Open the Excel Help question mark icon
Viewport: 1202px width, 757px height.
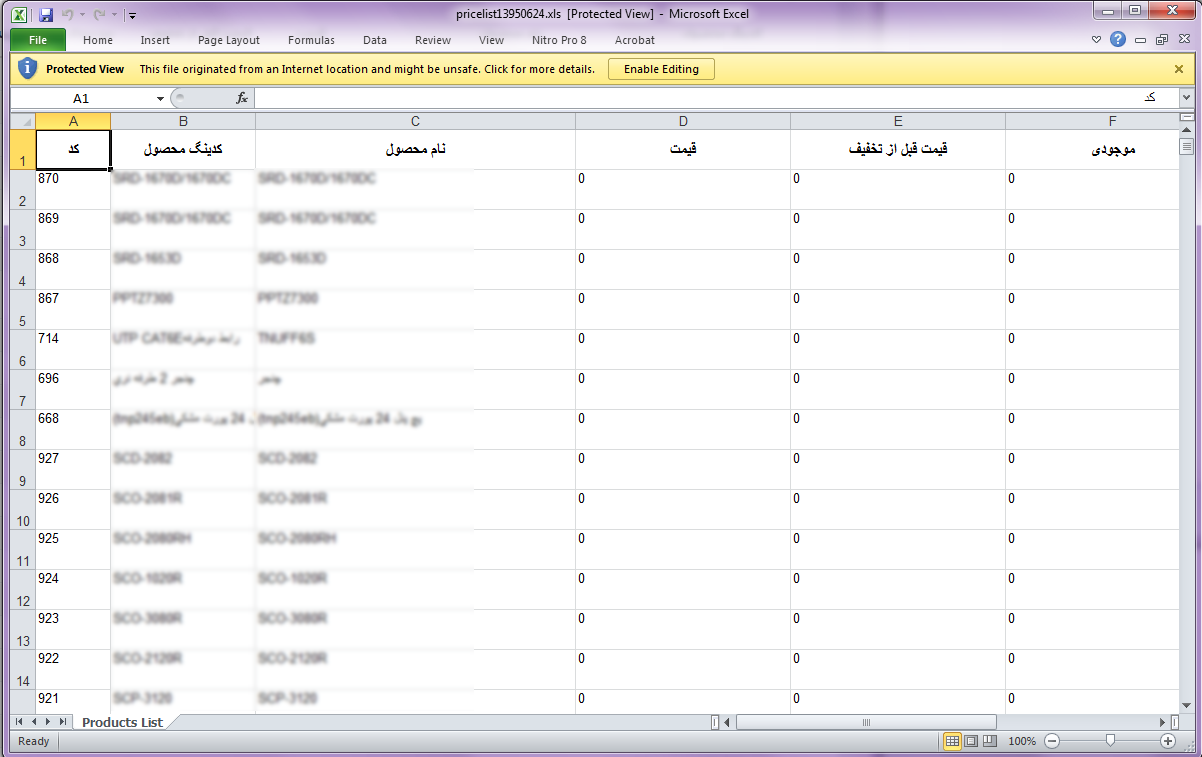click(1118, 40)
